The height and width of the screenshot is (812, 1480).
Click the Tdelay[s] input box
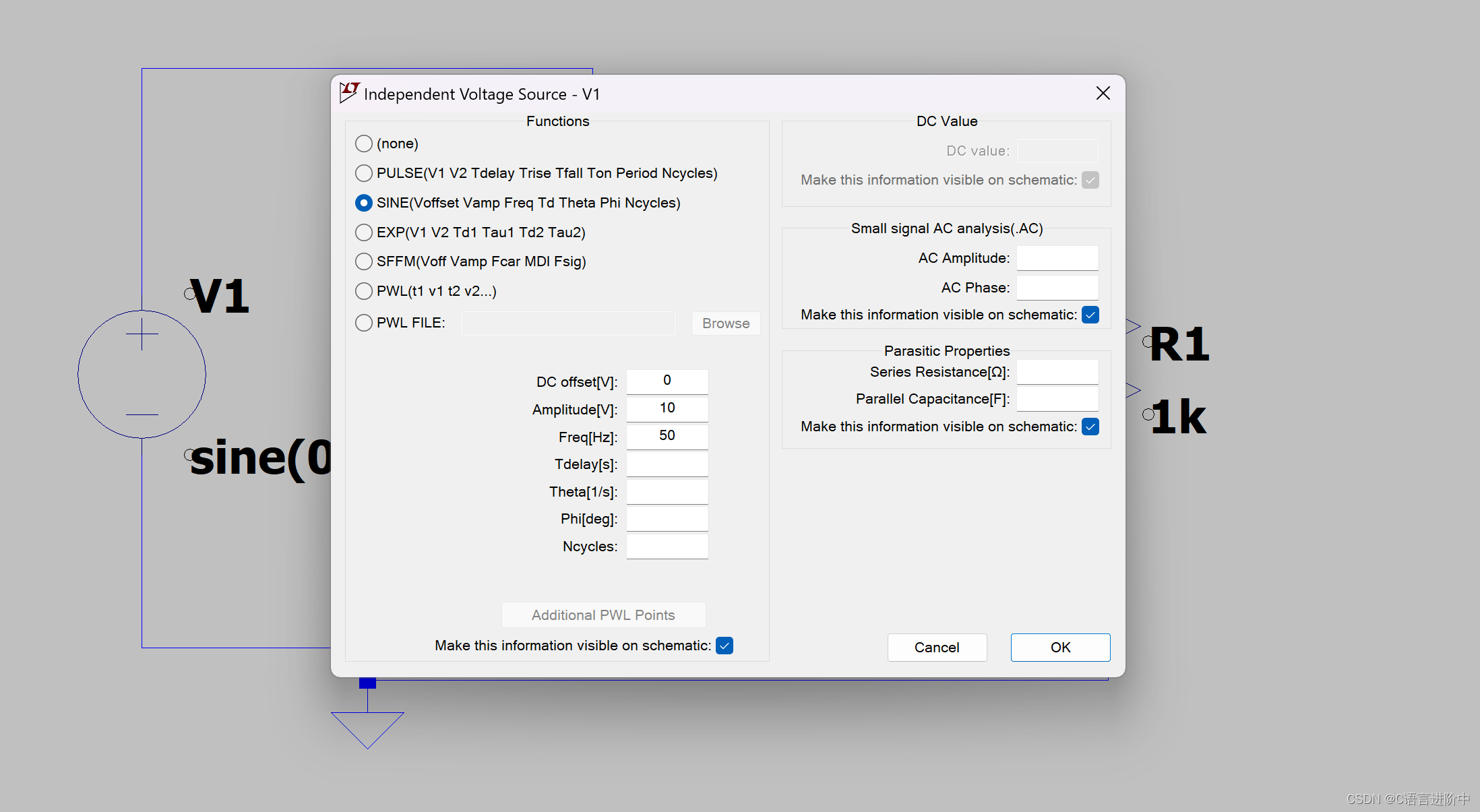(x=667, y=464)
